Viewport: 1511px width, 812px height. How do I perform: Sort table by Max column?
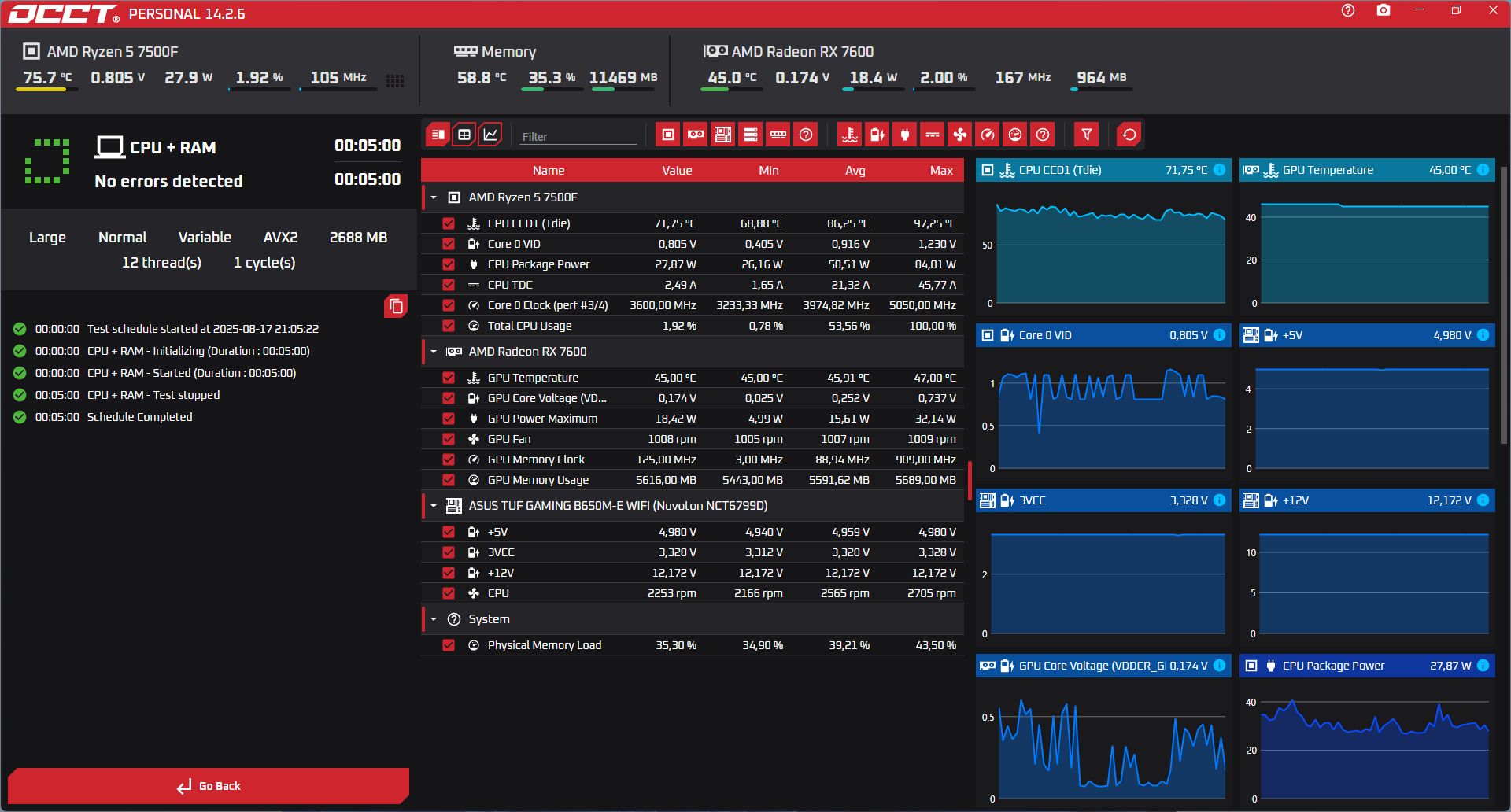point(941,171)
